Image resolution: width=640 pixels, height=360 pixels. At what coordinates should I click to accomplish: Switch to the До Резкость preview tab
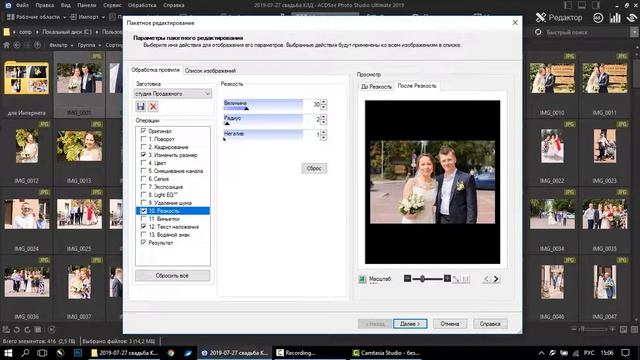click(x=376, y=87)
